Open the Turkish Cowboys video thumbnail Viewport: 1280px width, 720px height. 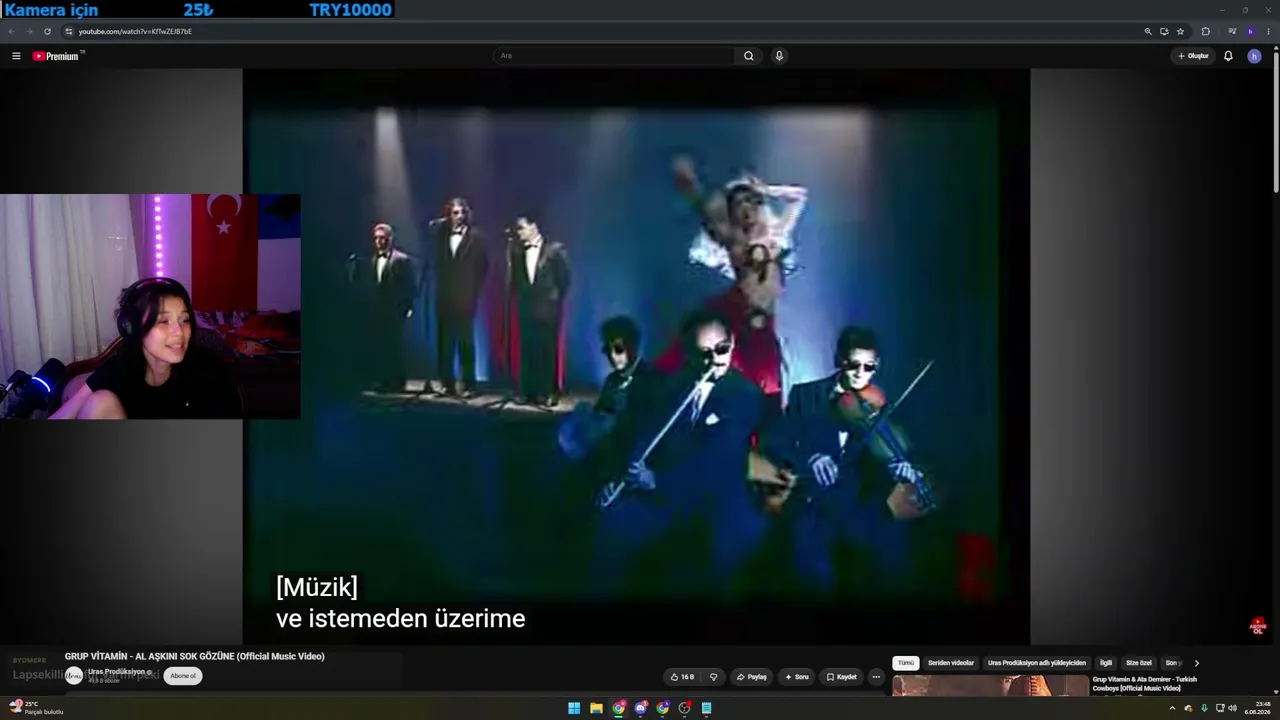(990, 686)
